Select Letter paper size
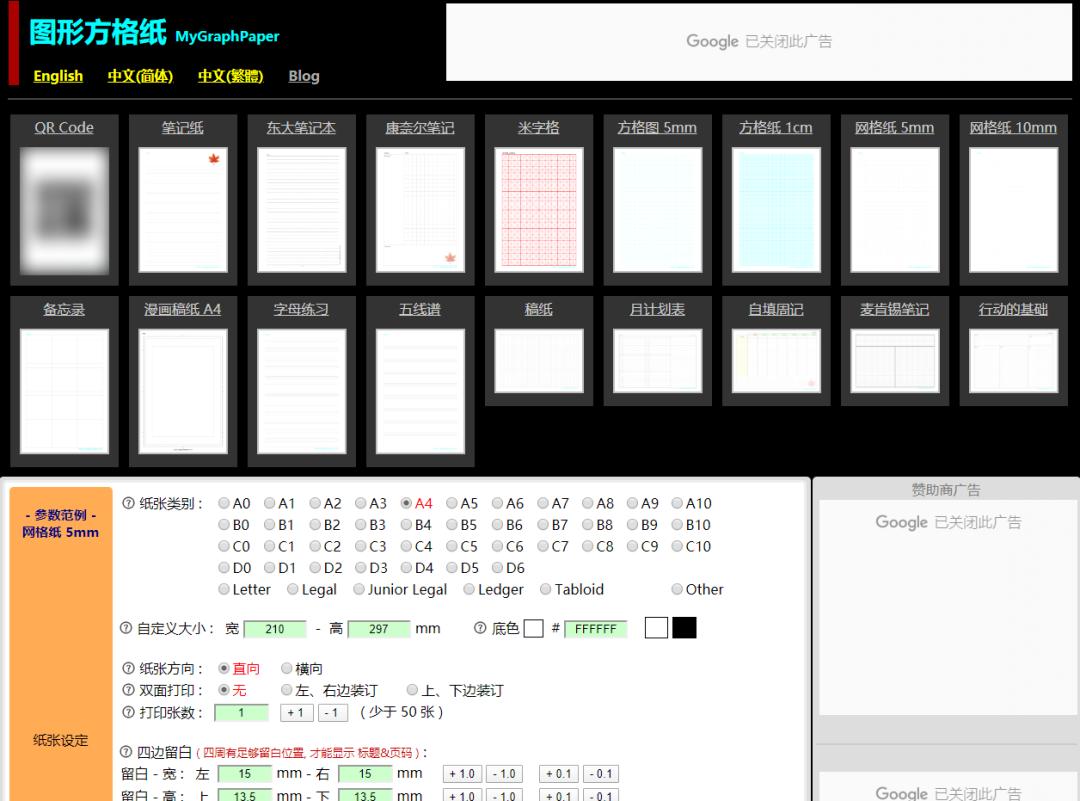This screenshot has width=1080, height=801. pyautogui.click(x=223, y=589)
